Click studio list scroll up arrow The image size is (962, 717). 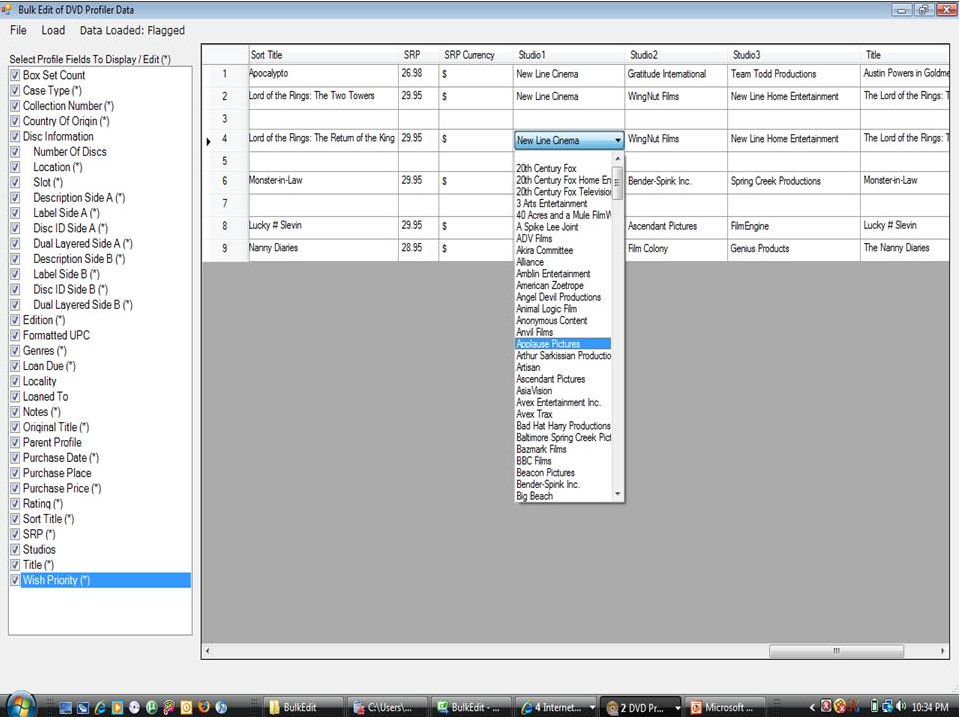618,159
